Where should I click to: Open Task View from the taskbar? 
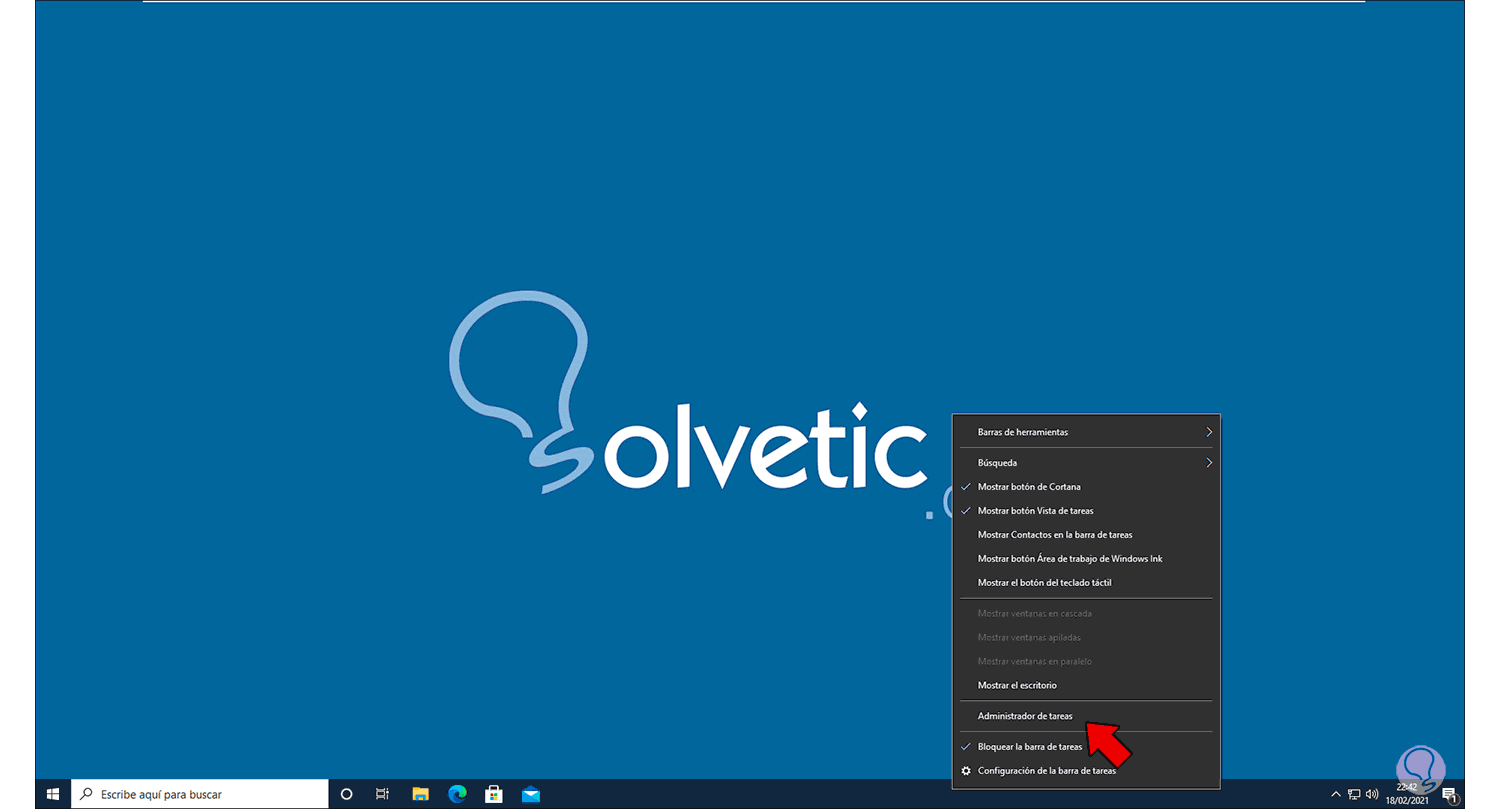point(381,793)
